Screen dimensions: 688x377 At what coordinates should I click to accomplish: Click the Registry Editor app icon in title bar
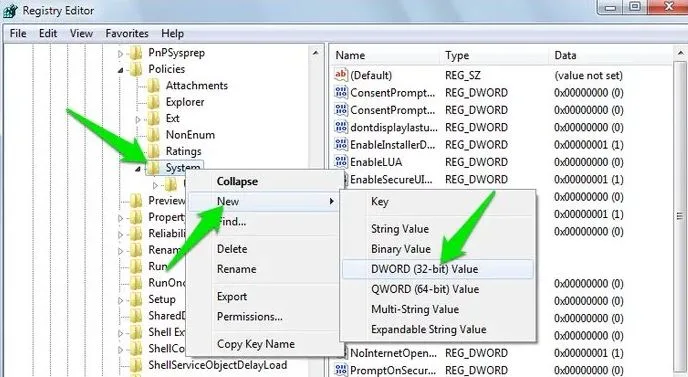11,11
